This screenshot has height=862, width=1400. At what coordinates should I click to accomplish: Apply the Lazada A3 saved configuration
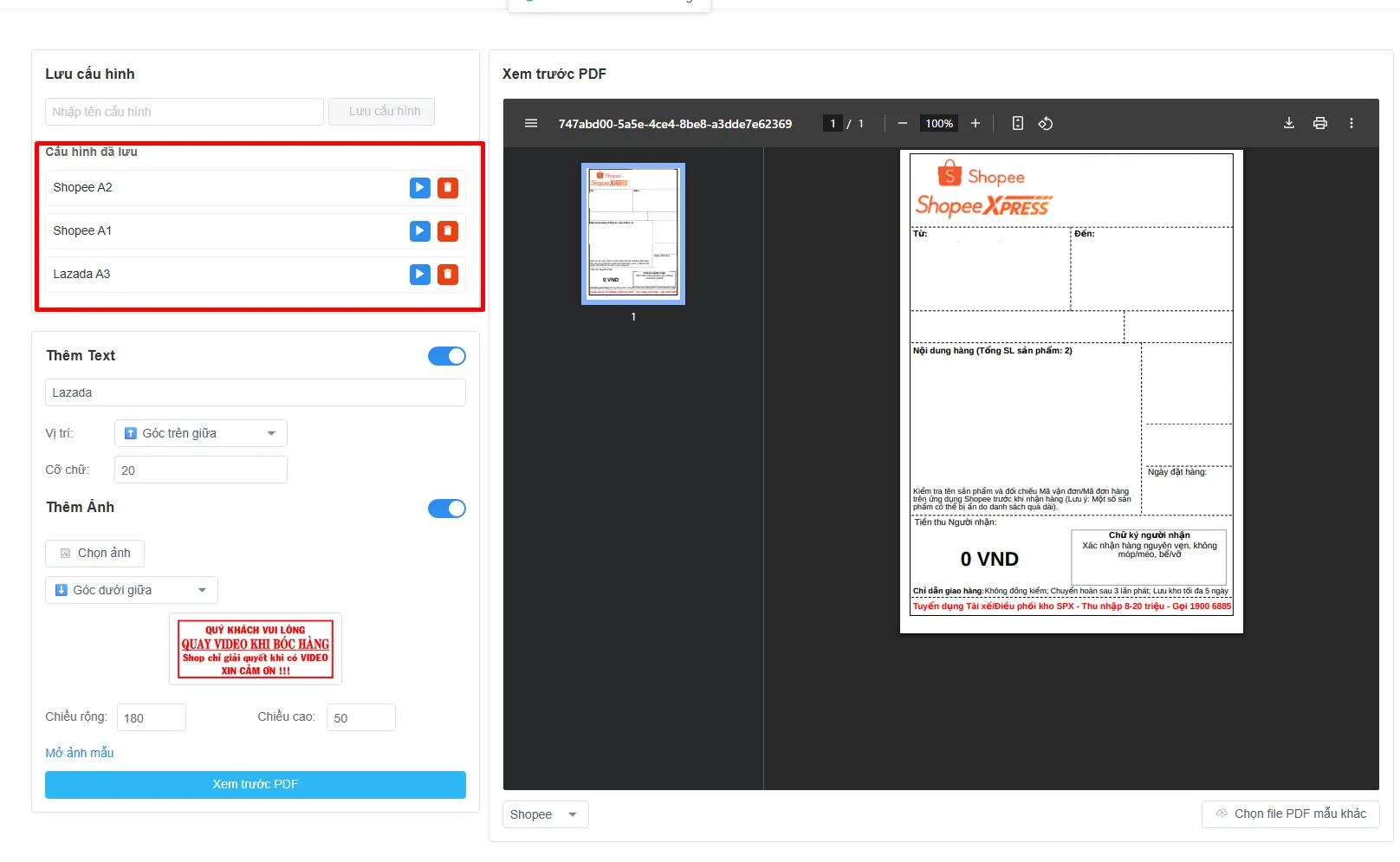tap(420, 275)
